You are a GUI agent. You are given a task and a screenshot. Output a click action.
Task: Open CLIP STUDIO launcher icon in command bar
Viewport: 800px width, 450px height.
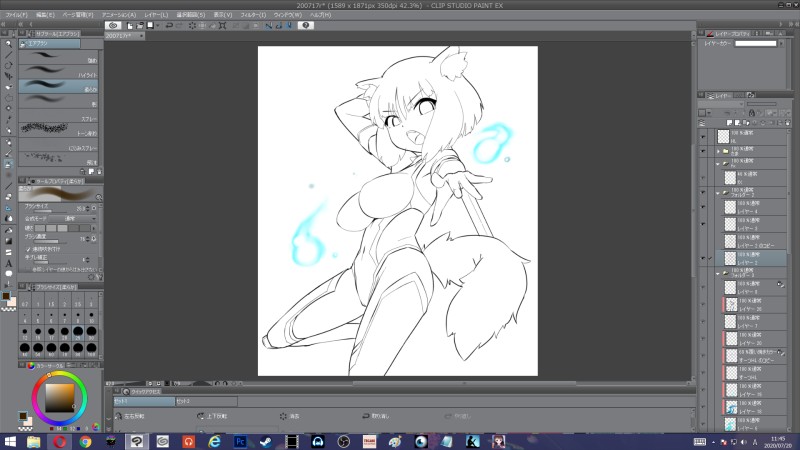113,25
